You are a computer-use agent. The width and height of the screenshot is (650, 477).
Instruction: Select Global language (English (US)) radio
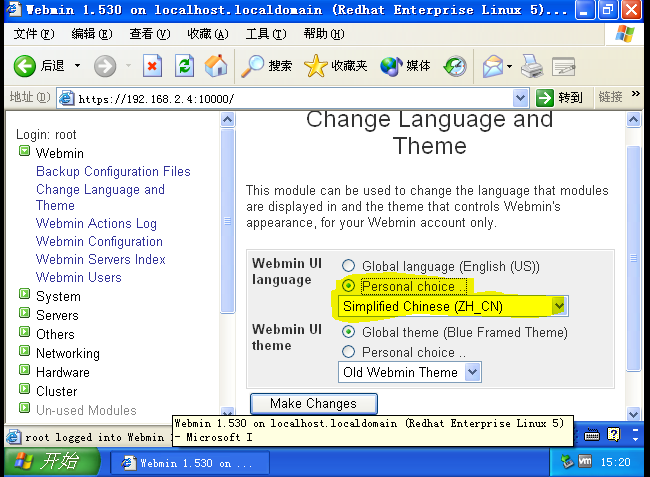coord(348,266)
